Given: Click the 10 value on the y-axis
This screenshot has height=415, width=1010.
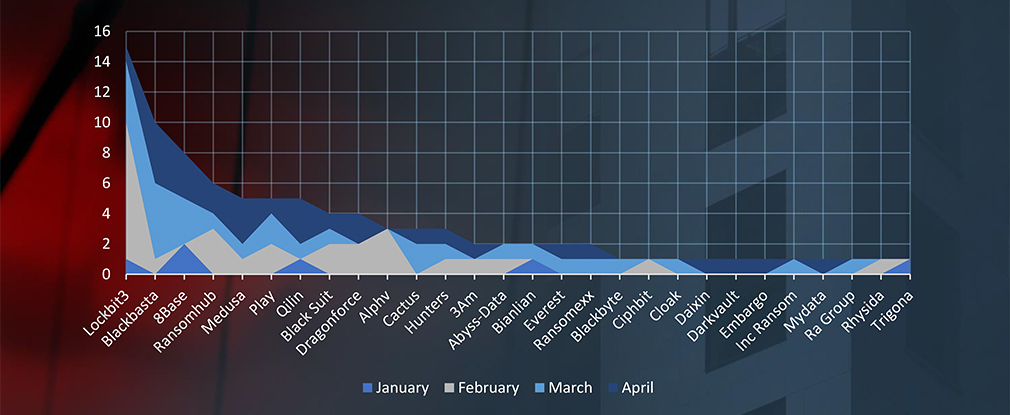Looking at the screenshot, I should click(x=103, y=122).
